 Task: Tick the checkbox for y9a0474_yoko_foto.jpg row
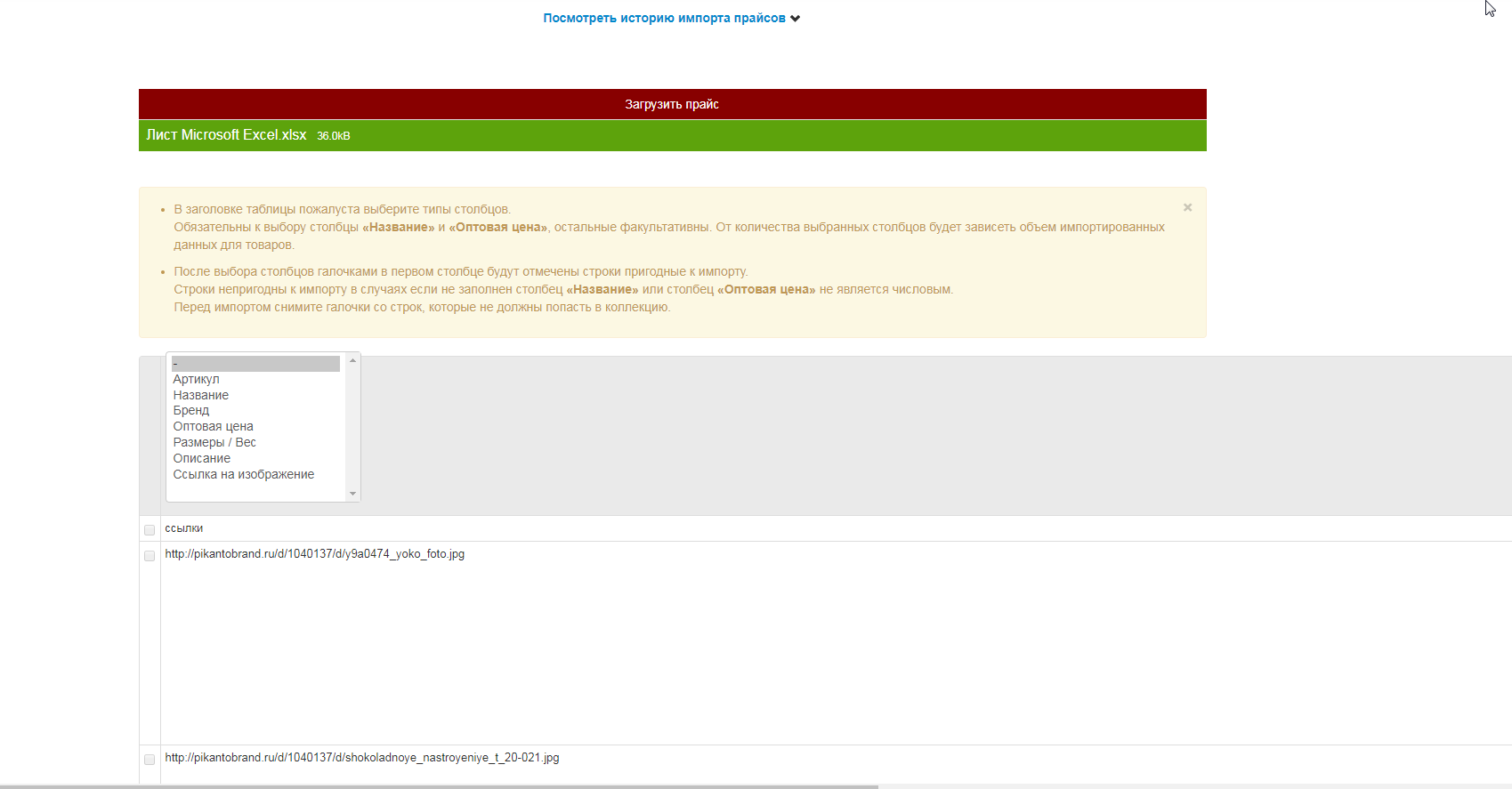[x=150, y=555]
